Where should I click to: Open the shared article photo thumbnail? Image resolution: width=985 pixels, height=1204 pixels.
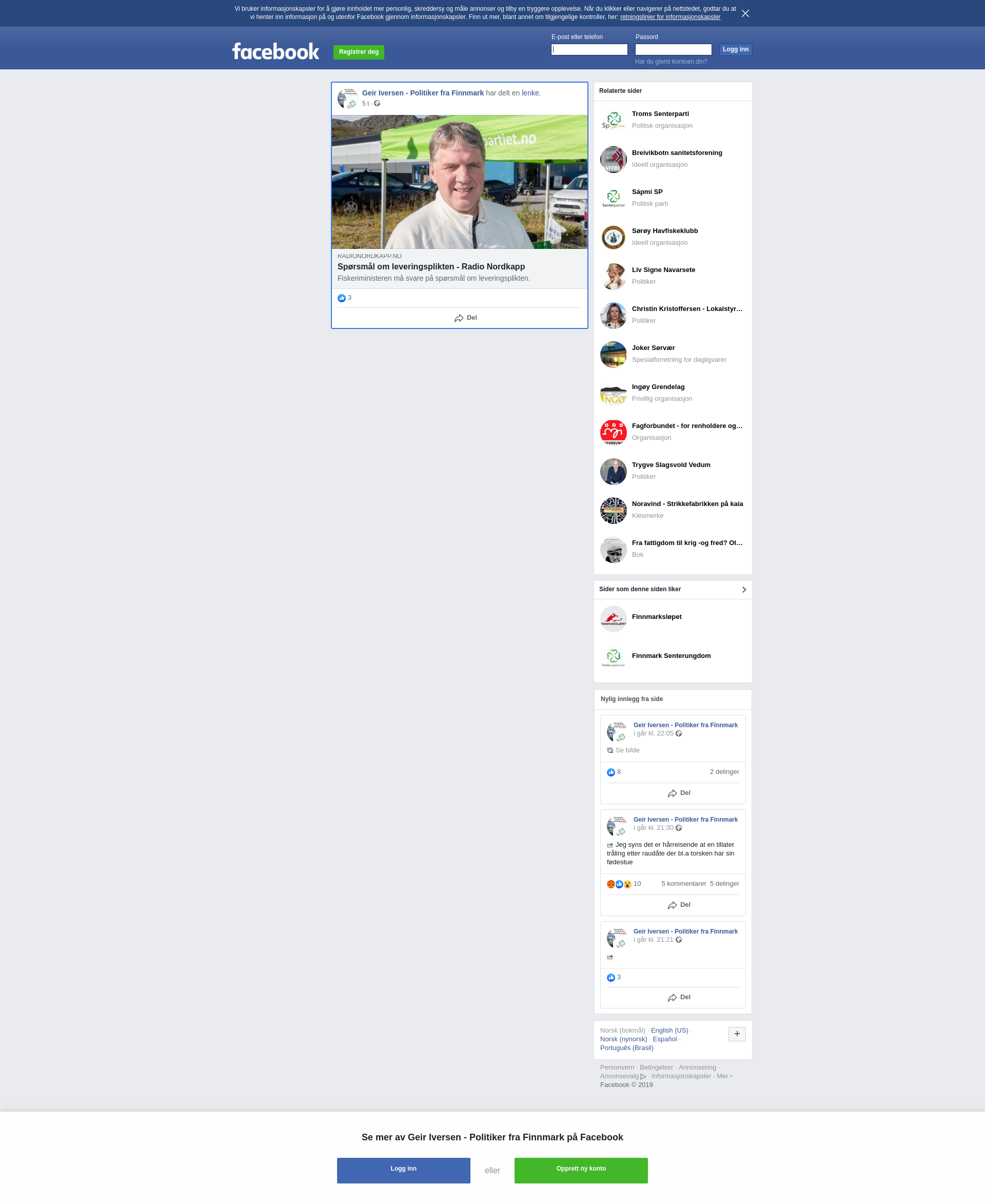(460, 182)
